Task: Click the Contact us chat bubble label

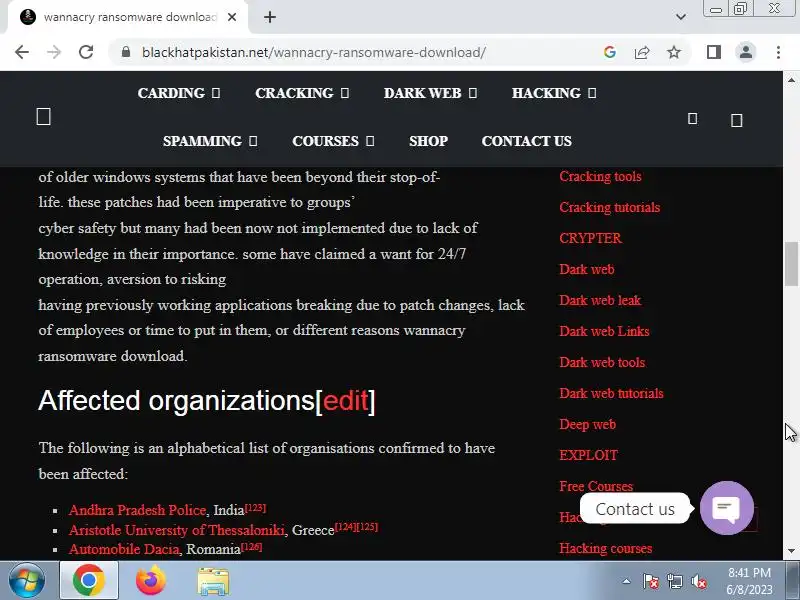Action: 635,509
